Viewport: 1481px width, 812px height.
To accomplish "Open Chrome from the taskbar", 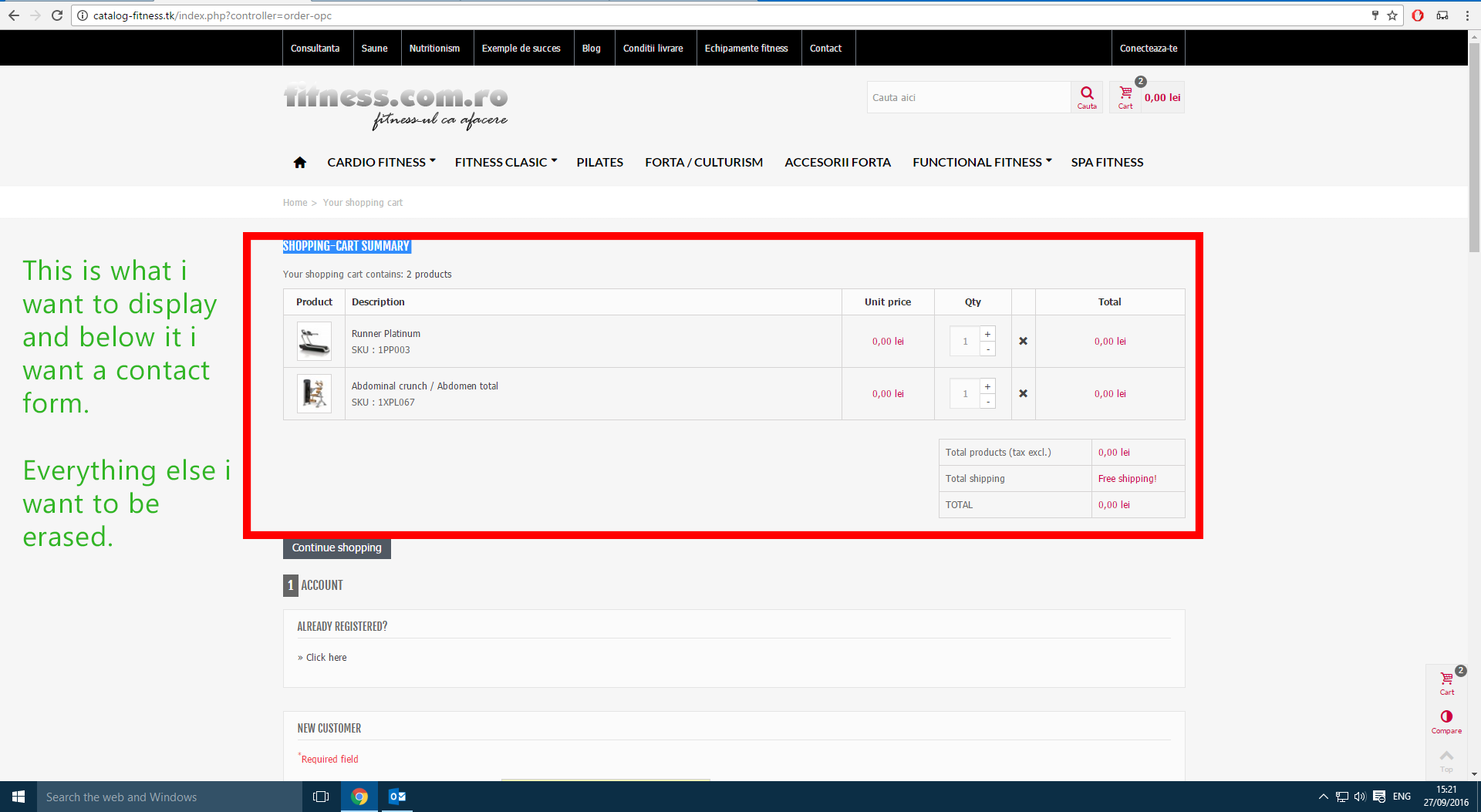I will [359, 797].
